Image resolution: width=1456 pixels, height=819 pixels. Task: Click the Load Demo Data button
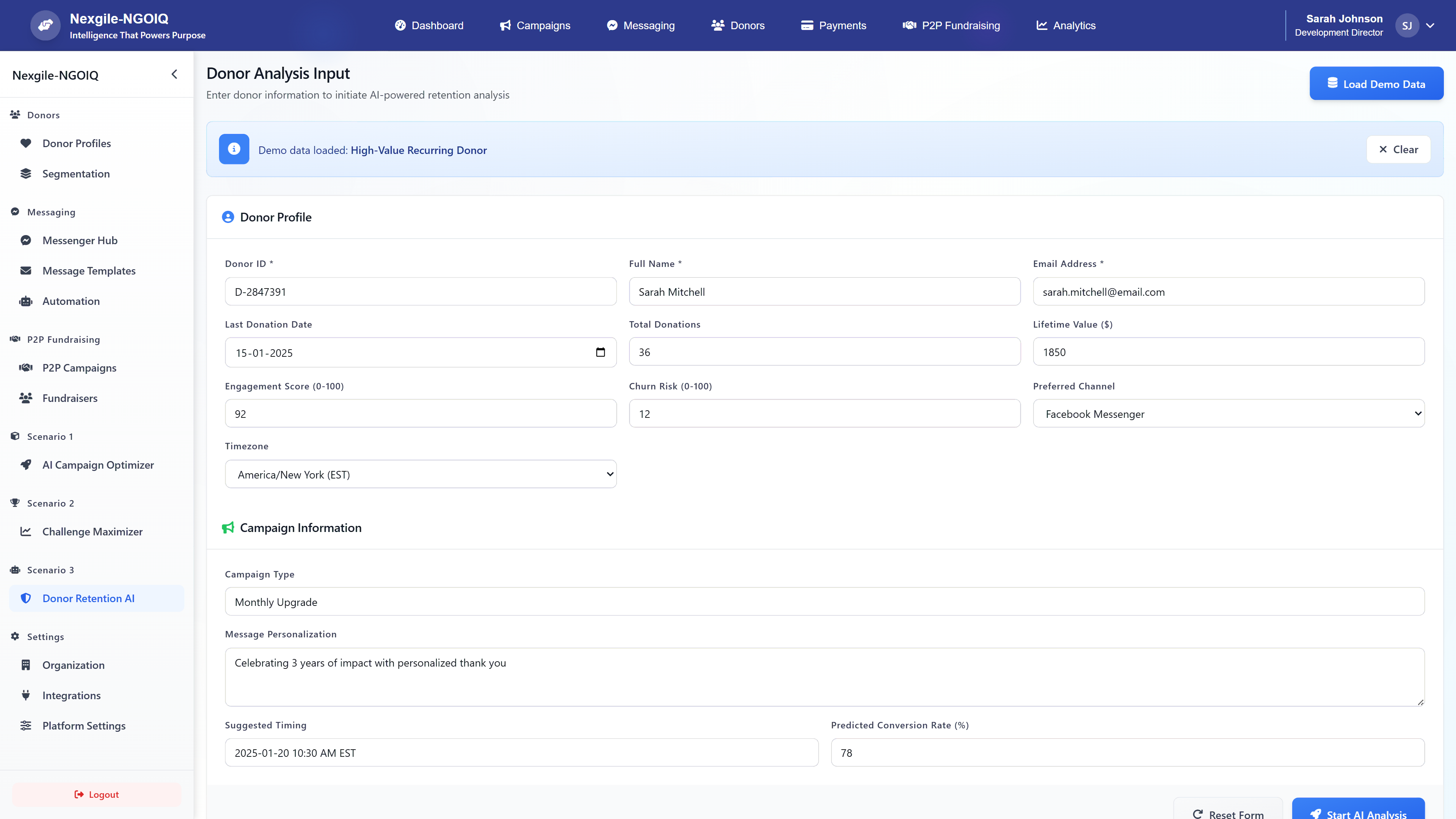click(1376, 83)
